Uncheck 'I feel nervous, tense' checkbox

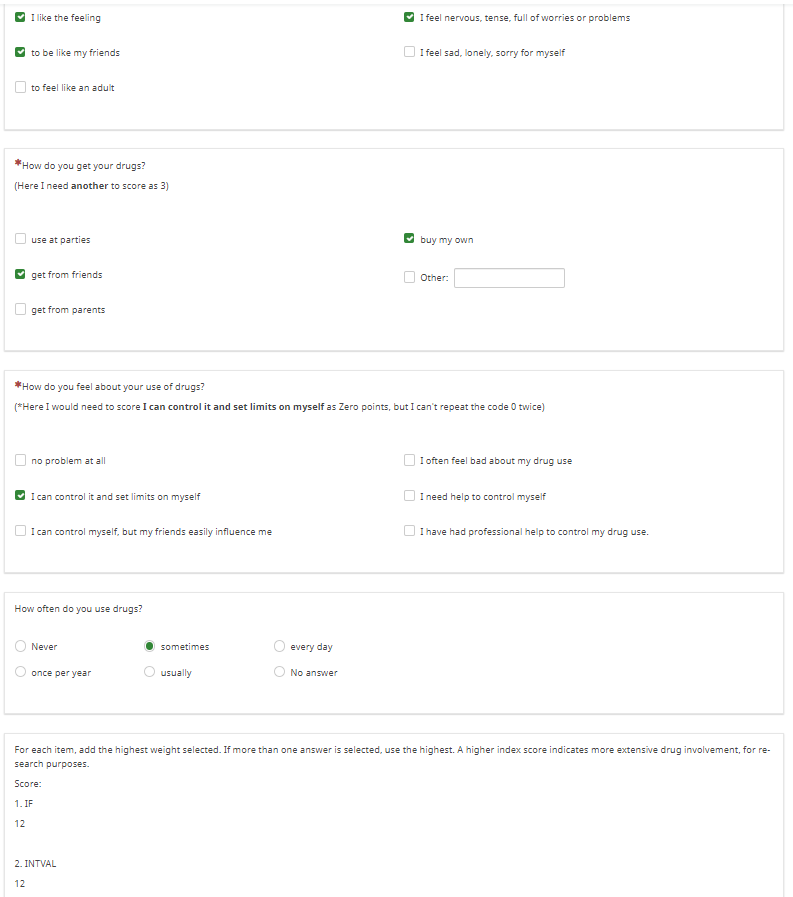410,17
